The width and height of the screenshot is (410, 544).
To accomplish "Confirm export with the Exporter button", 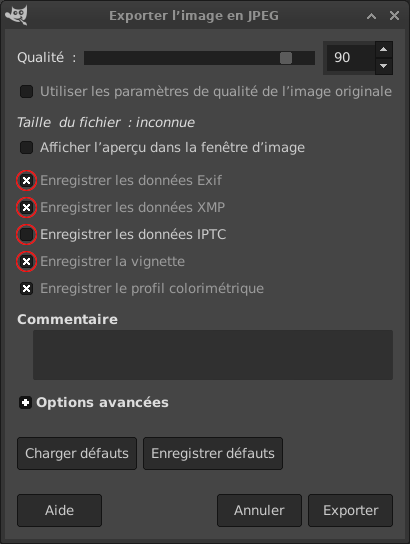I will coord(350,511).
